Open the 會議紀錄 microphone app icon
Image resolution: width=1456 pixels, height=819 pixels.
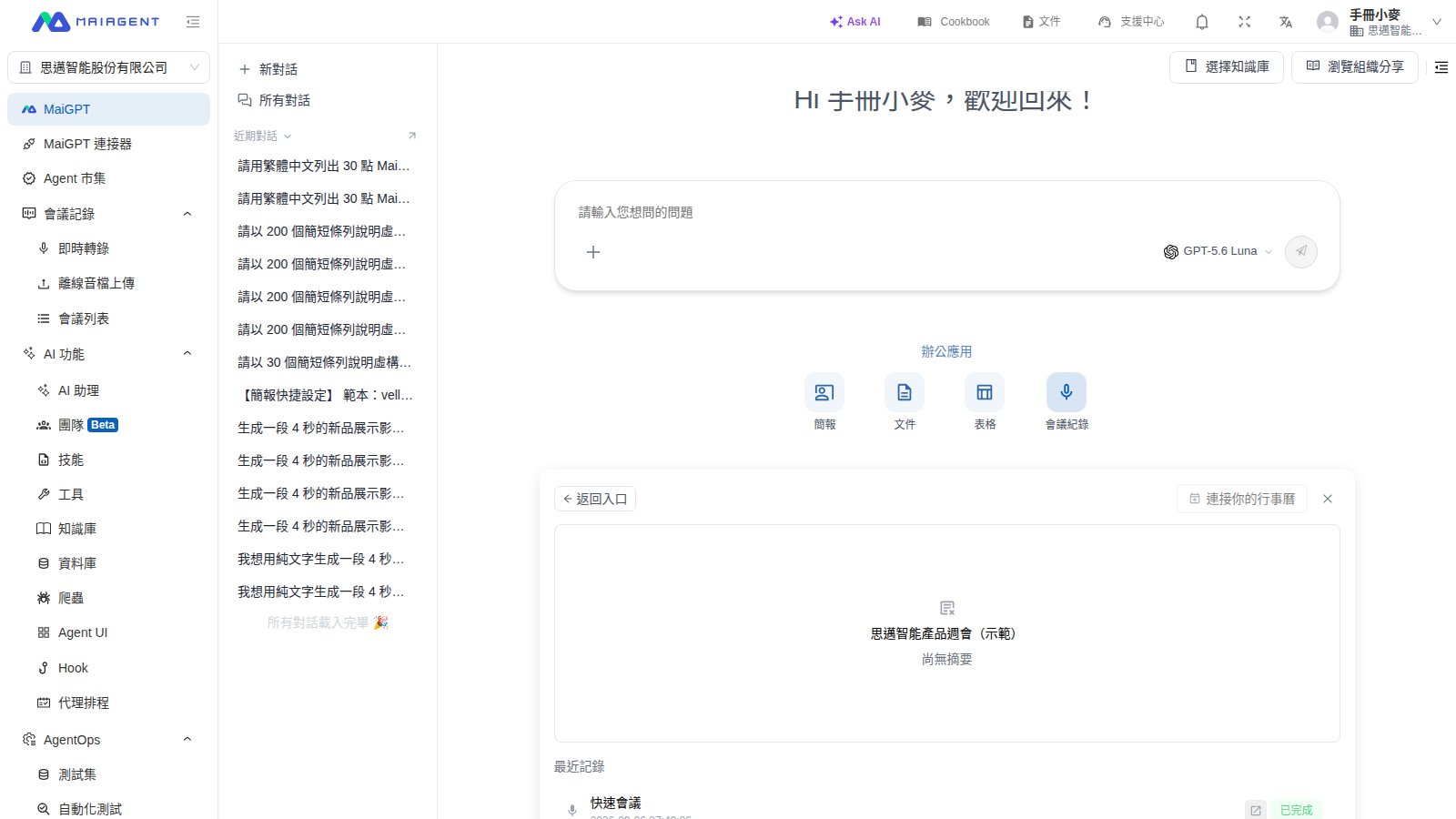1067,392
